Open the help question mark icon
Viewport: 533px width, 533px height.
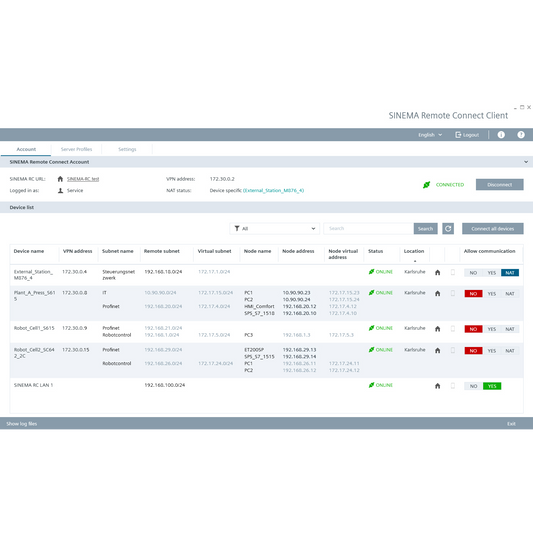coord(520,135)
